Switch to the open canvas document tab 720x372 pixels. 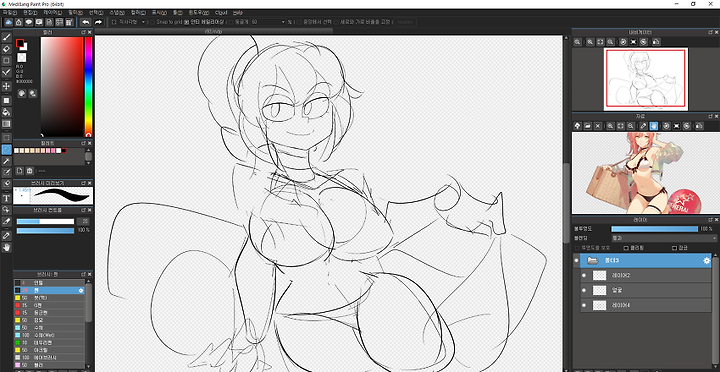214,31
